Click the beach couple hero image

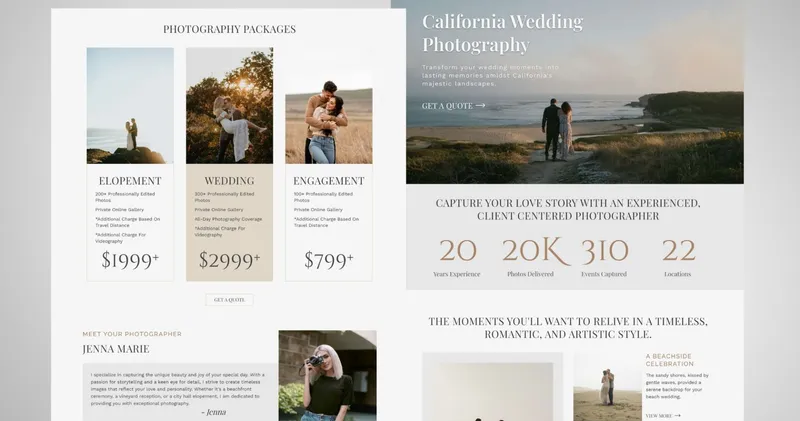tap(575, 92)
